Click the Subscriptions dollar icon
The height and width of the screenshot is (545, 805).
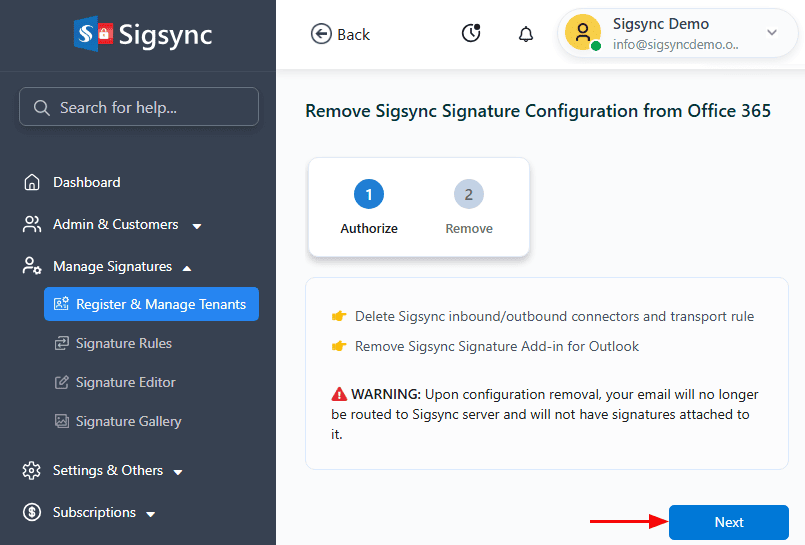tap(33, 512)
